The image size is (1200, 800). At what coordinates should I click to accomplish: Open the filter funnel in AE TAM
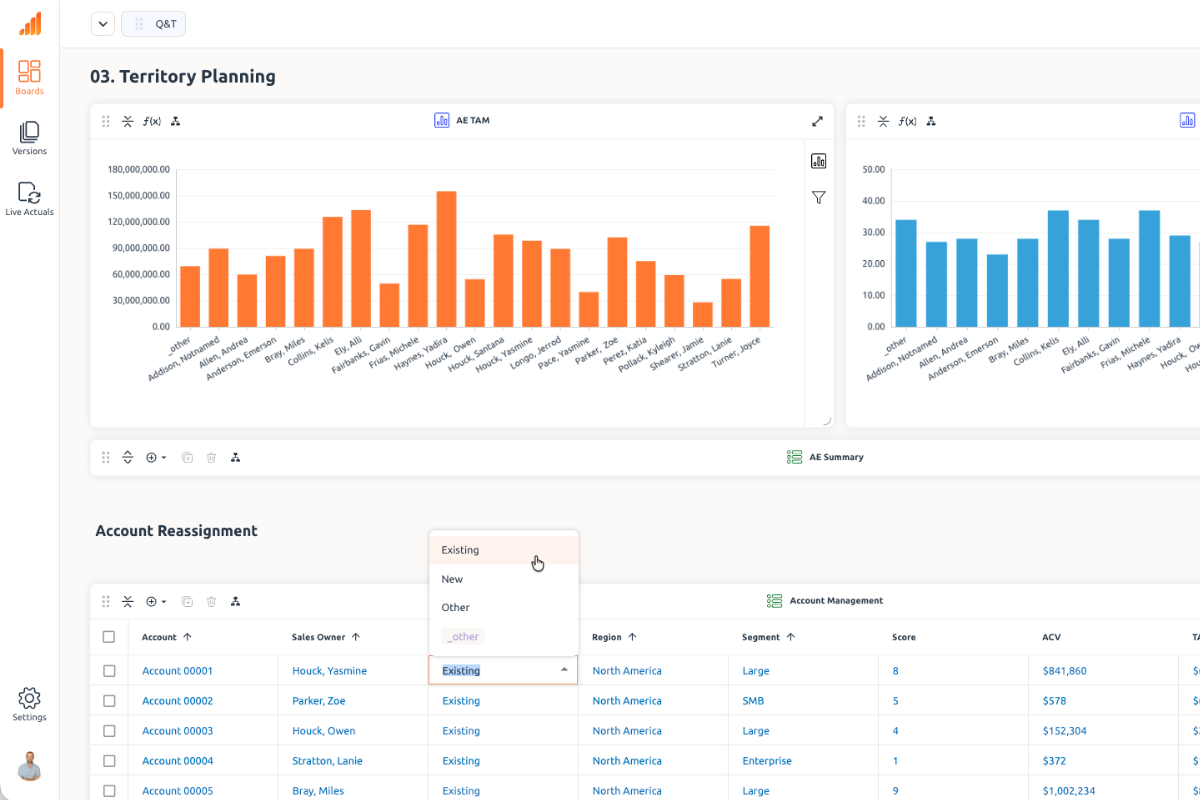coord(819,198)
